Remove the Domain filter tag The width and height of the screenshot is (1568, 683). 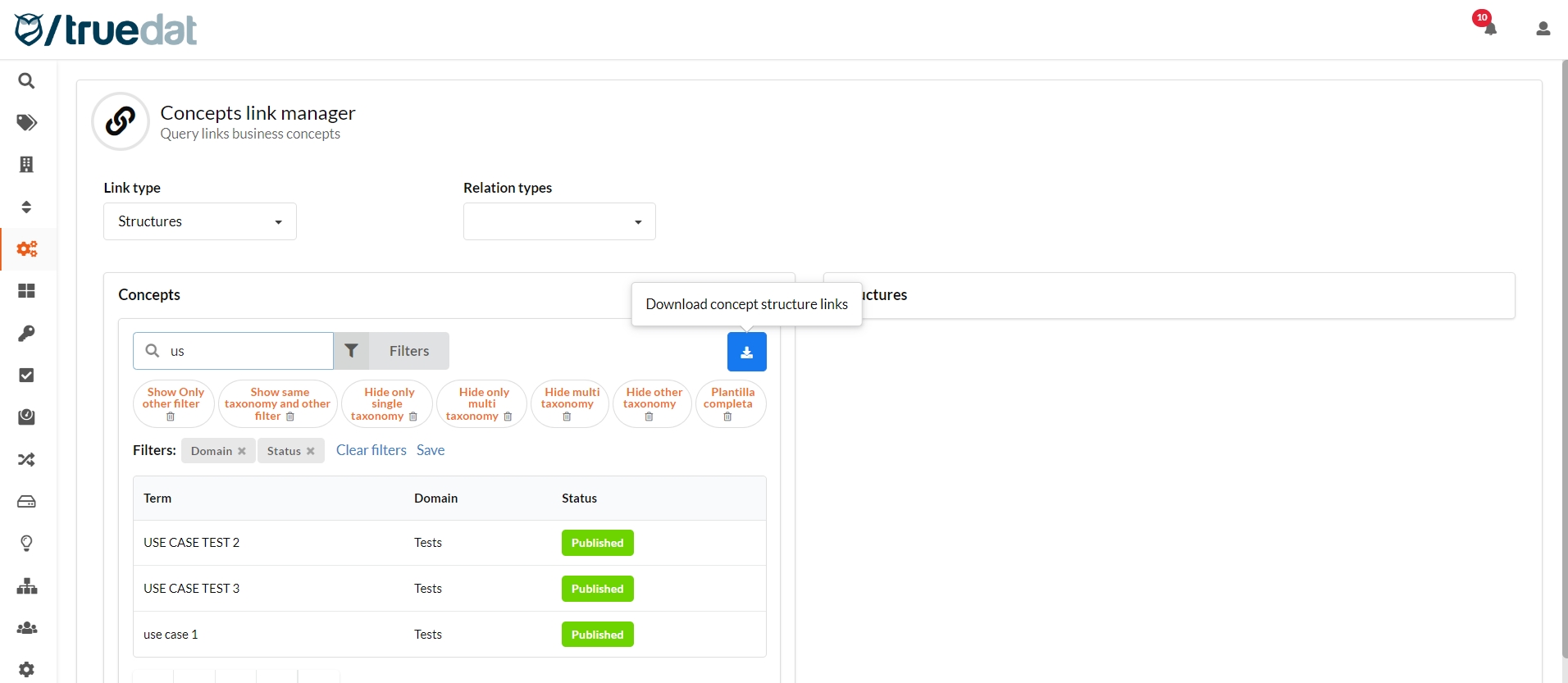242,451
